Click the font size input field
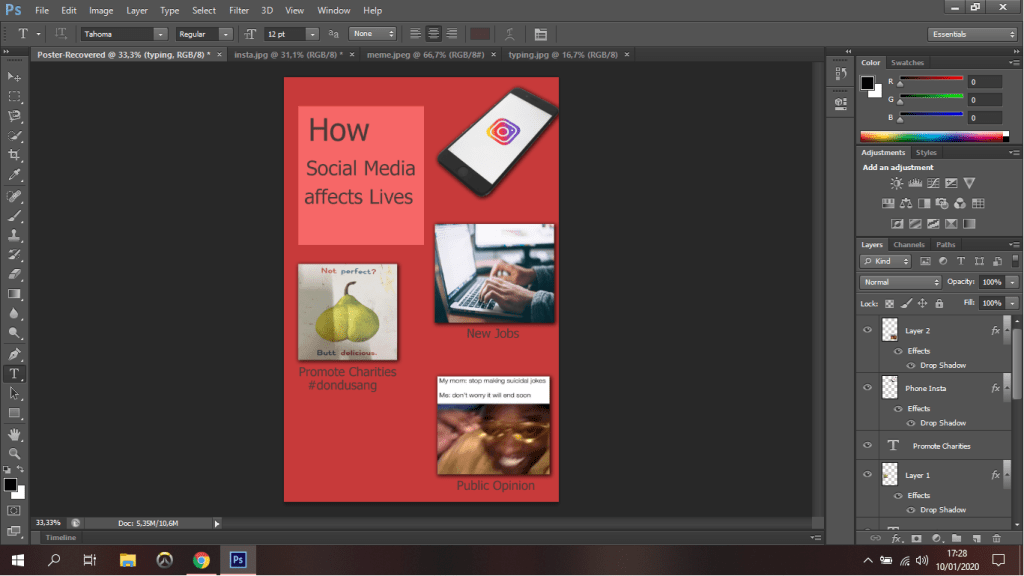The width and height of the screenshot is (1024, 576). click(285, 34)
